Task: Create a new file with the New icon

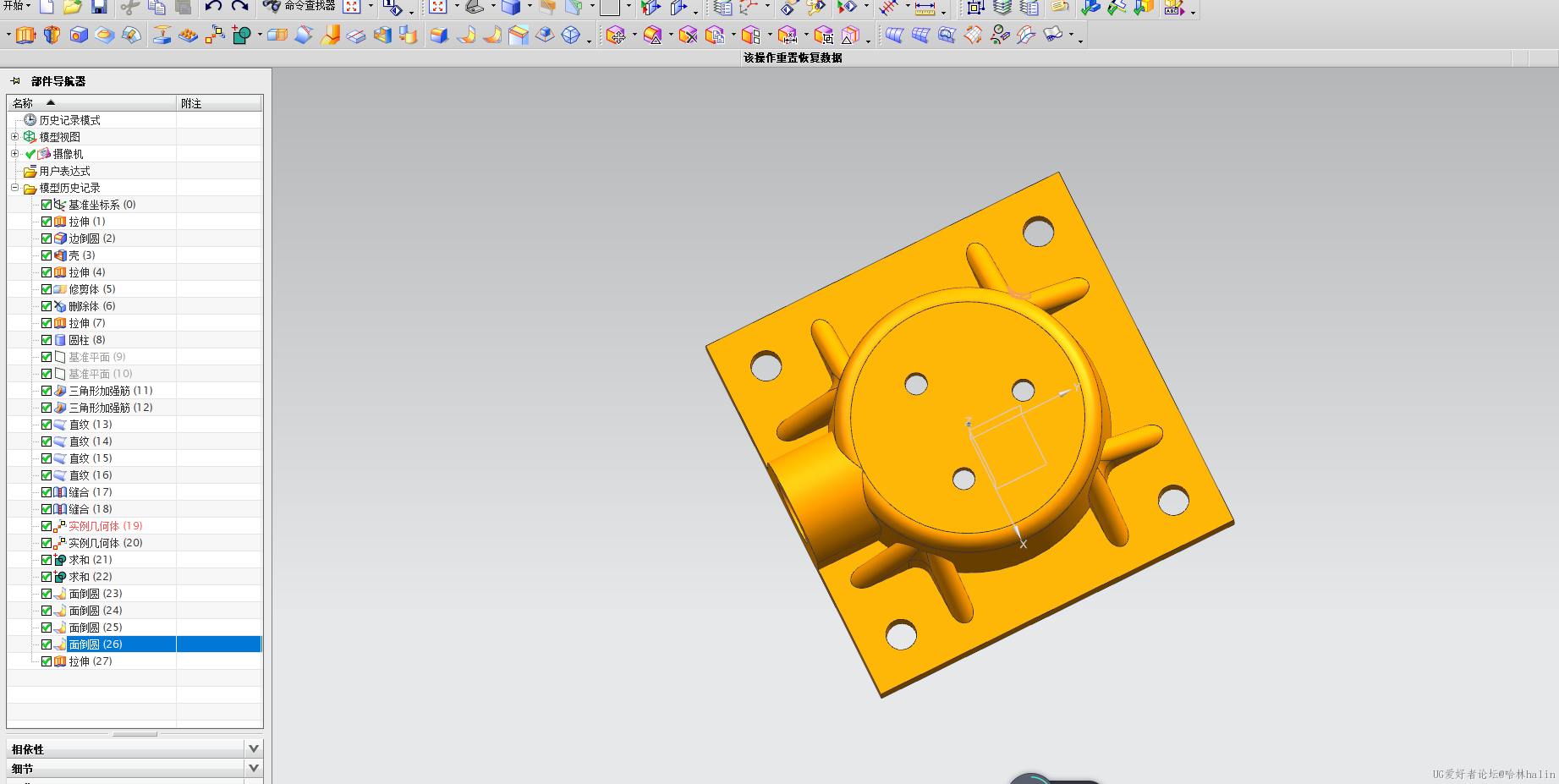Action: pyautogui.click(x=47, y=7)
